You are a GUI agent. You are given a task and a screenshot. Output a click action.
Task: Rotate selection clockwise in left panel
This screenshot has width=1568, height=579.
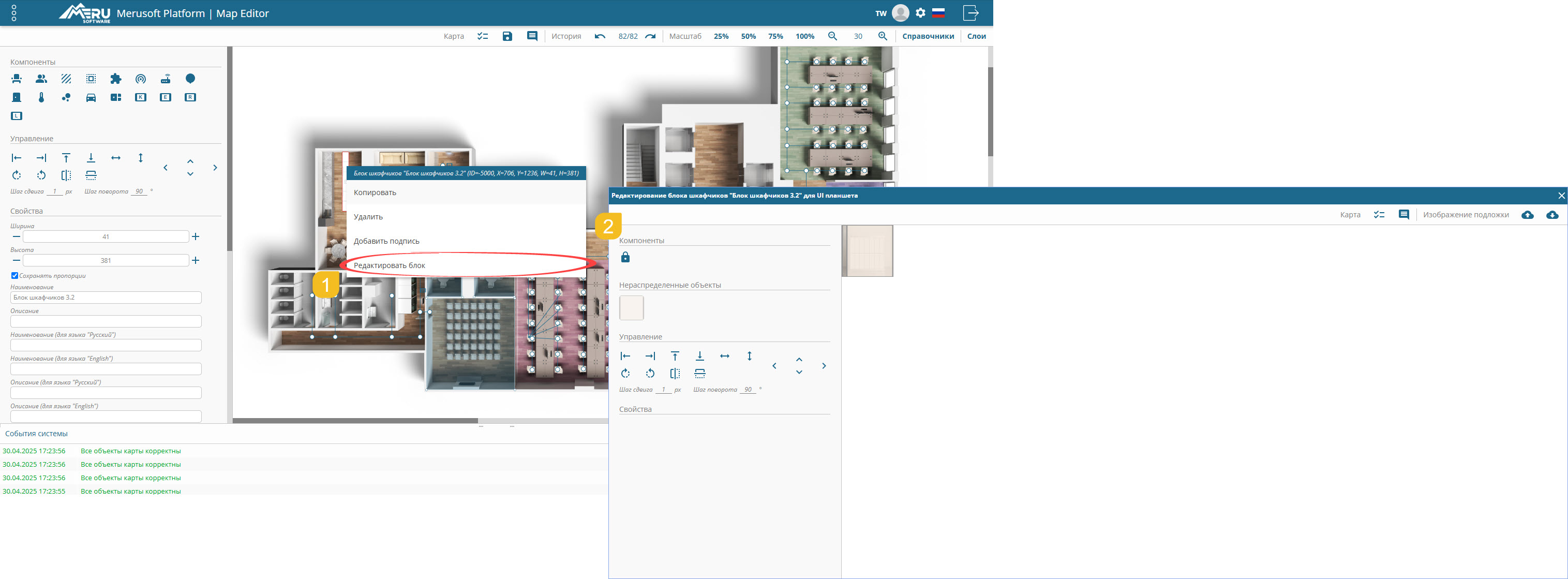[17, 175]
